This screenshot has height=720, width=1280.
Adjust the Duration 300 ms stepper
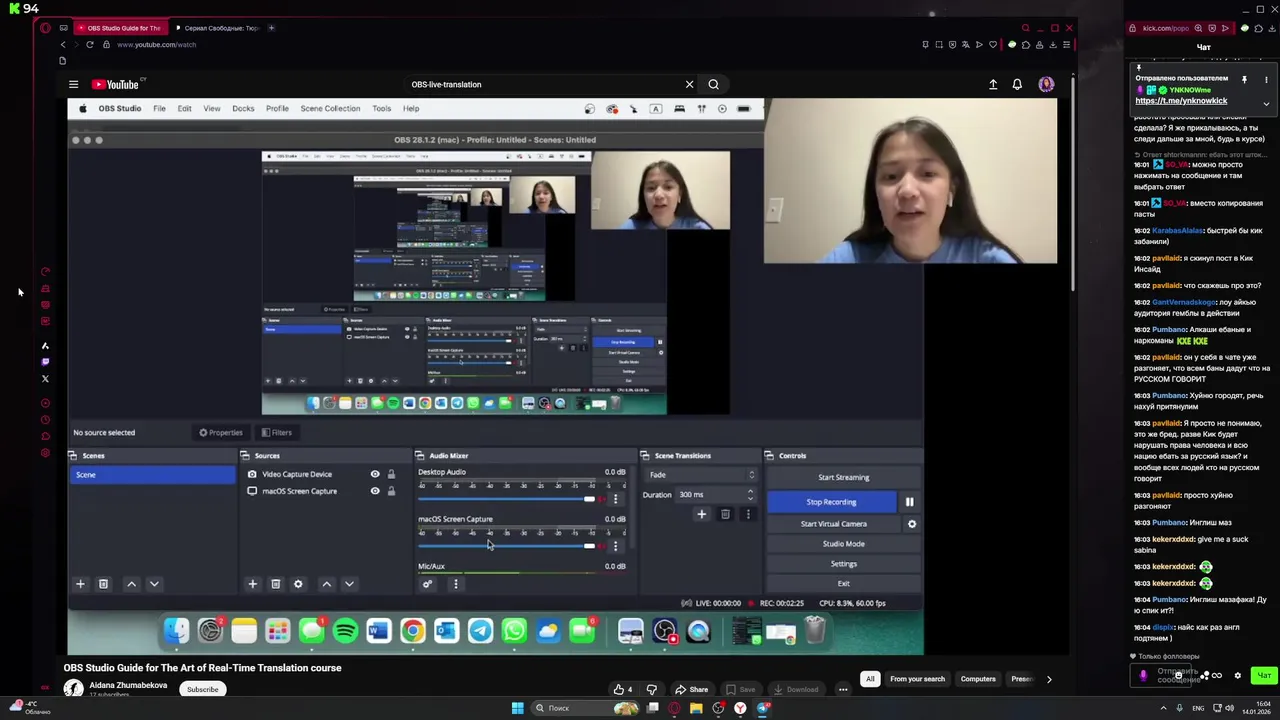point(750,494)
